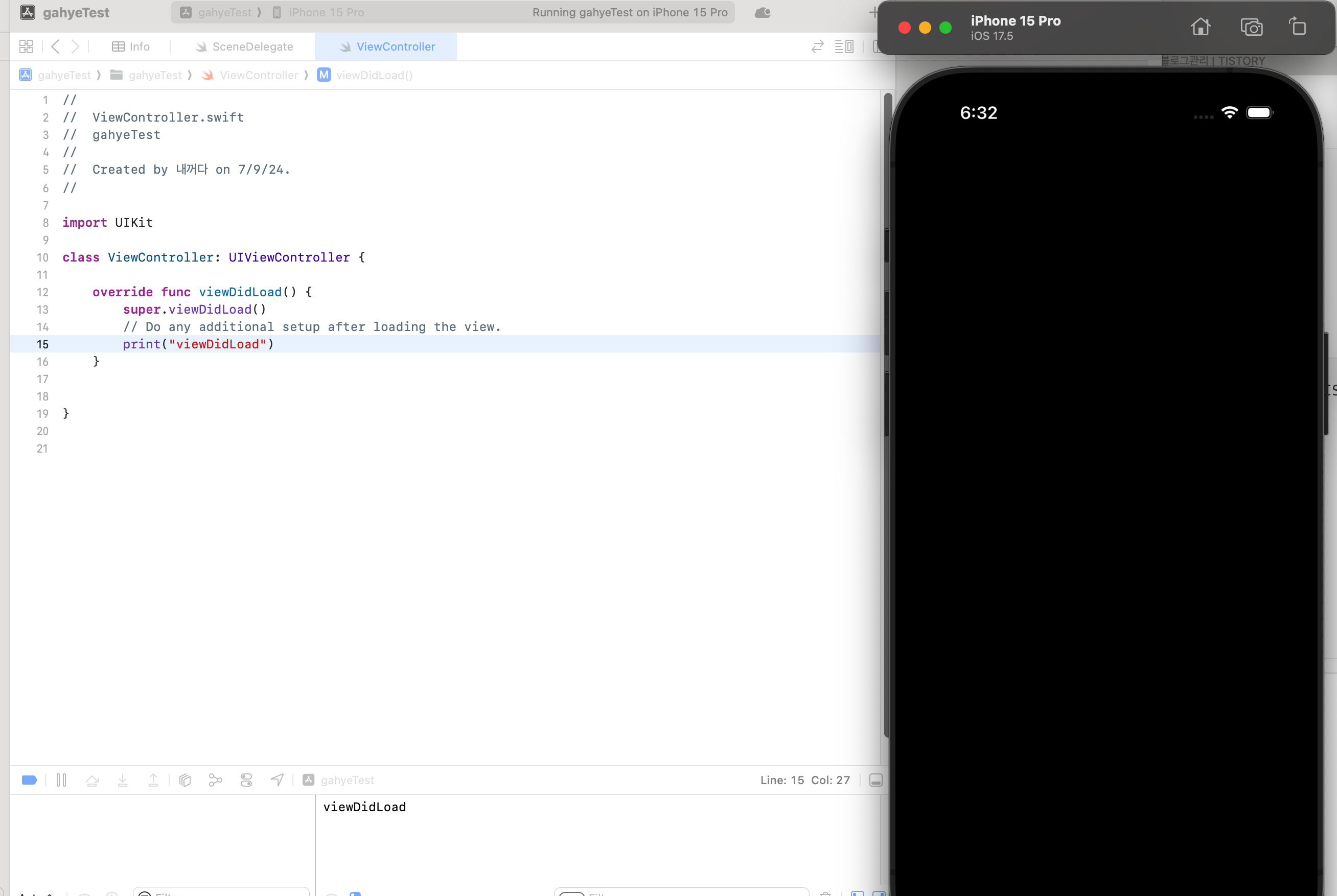Click the Simulate Location arrow icon
Image resolution: width=1337 pixels, height=896 pixels.
coord(277,780)
